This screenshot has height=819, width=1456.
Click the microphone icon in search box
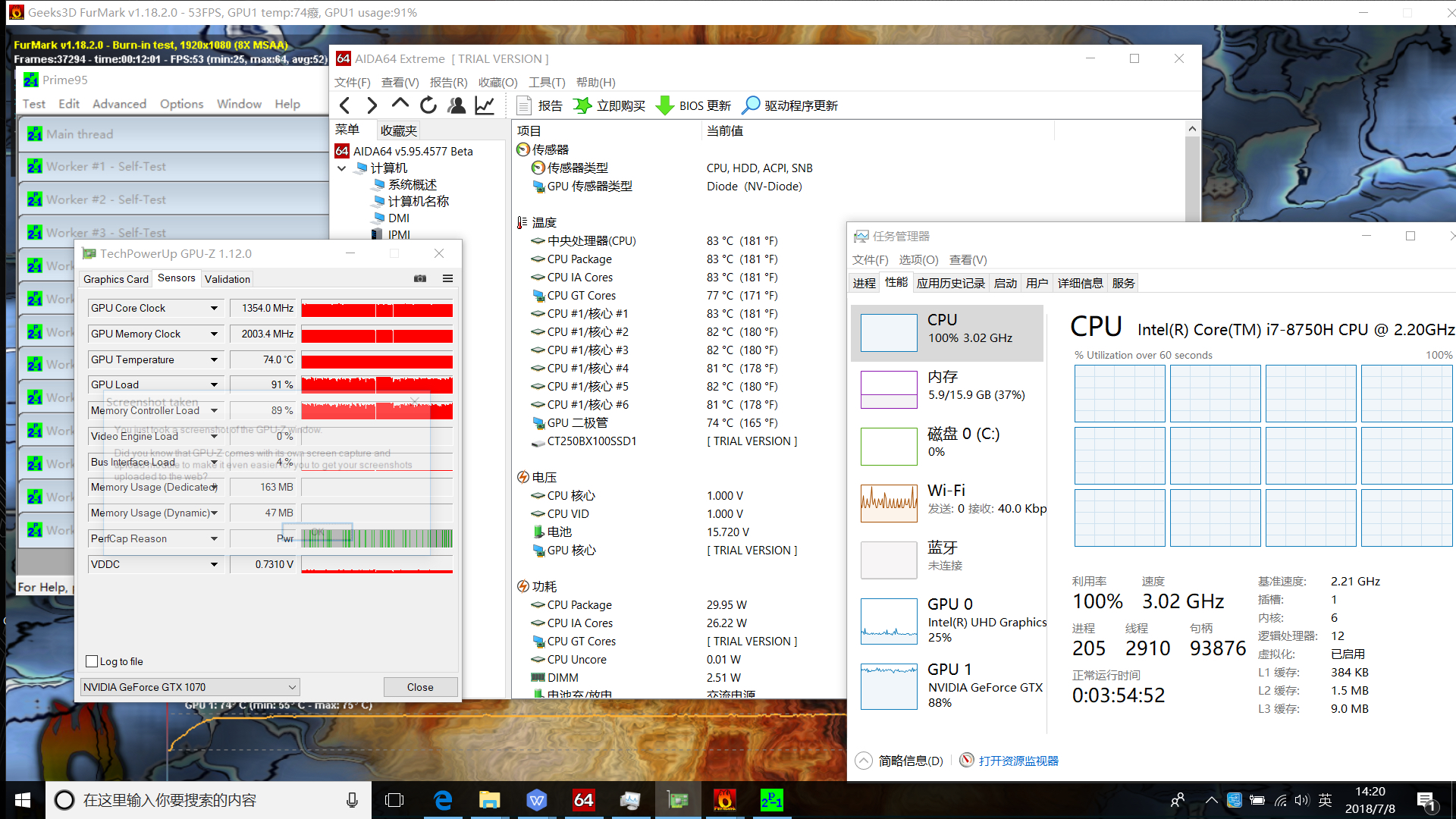coord(352,800)
